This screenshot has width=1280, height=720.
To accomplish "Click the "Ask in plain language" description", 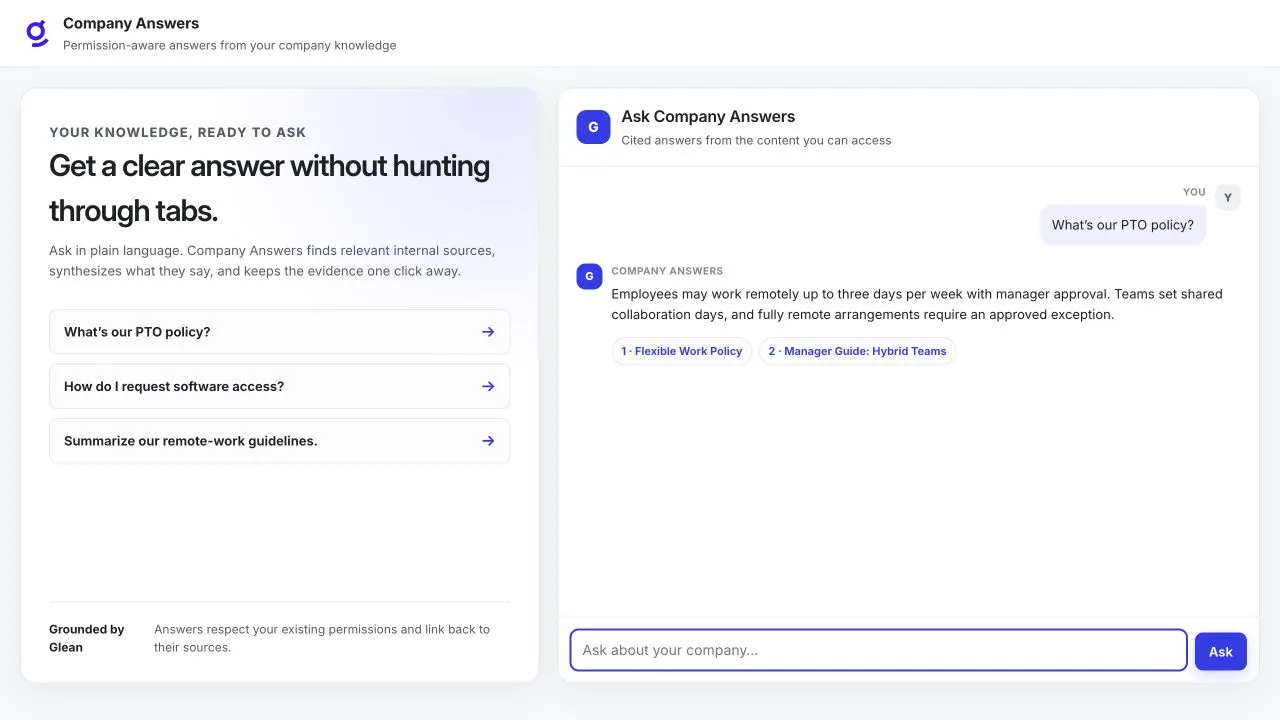I will click(272, 261).
